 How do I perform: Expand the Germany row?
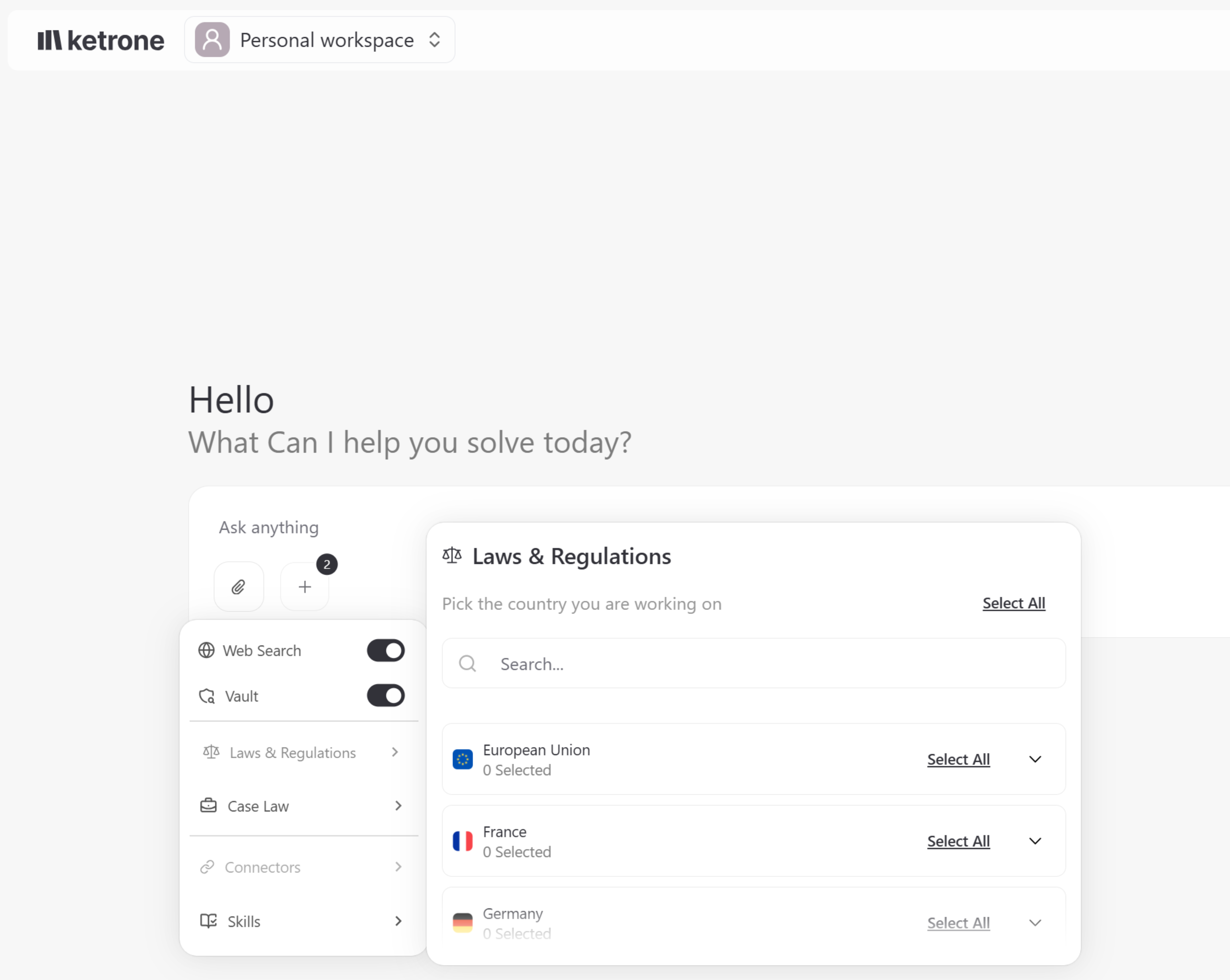[x=1035, y=922]
